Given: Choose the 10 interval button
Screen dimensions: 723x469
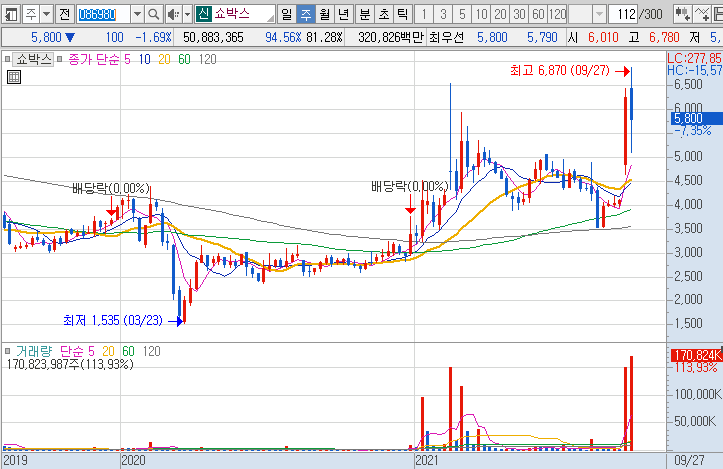Looking at the screenshot, I should click(481, 14).
